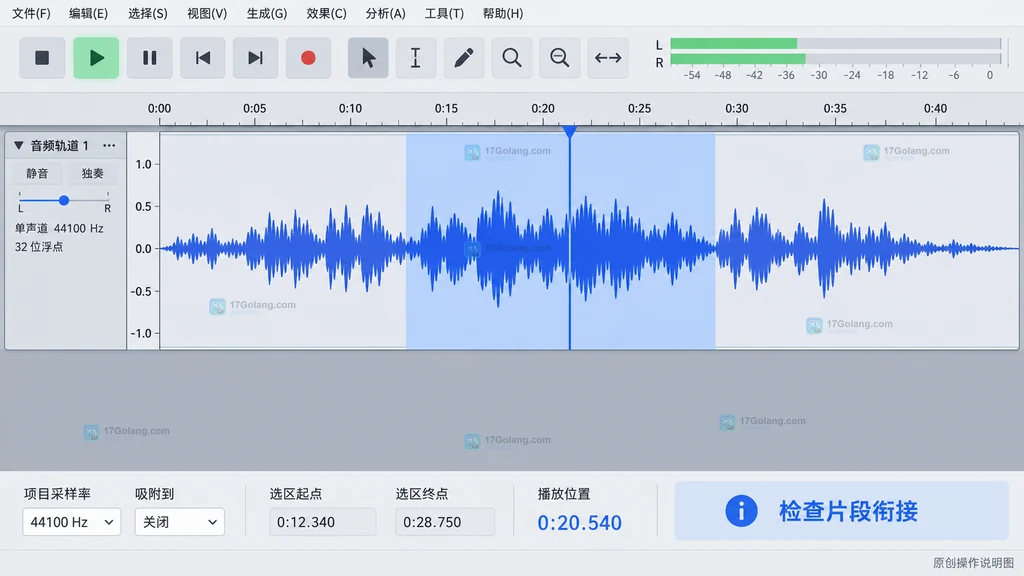Click the 1.0 amplitude scale label
The width and height of the screenshot is (1024, 576).
pos(143,165)
